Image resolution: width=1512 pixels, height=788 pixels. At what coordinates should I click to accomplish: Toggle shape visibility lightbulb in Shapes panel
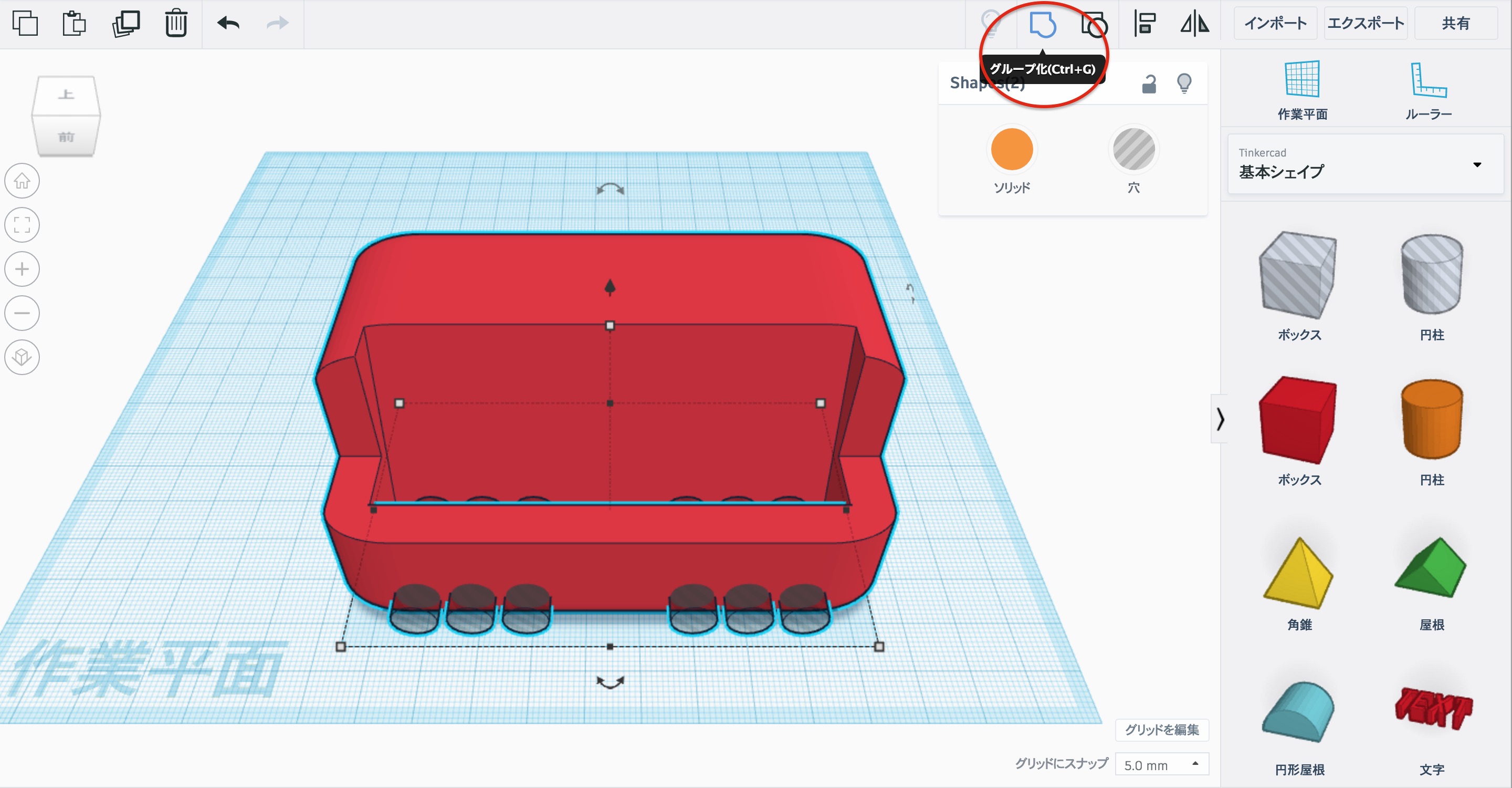click(1184, 84)
